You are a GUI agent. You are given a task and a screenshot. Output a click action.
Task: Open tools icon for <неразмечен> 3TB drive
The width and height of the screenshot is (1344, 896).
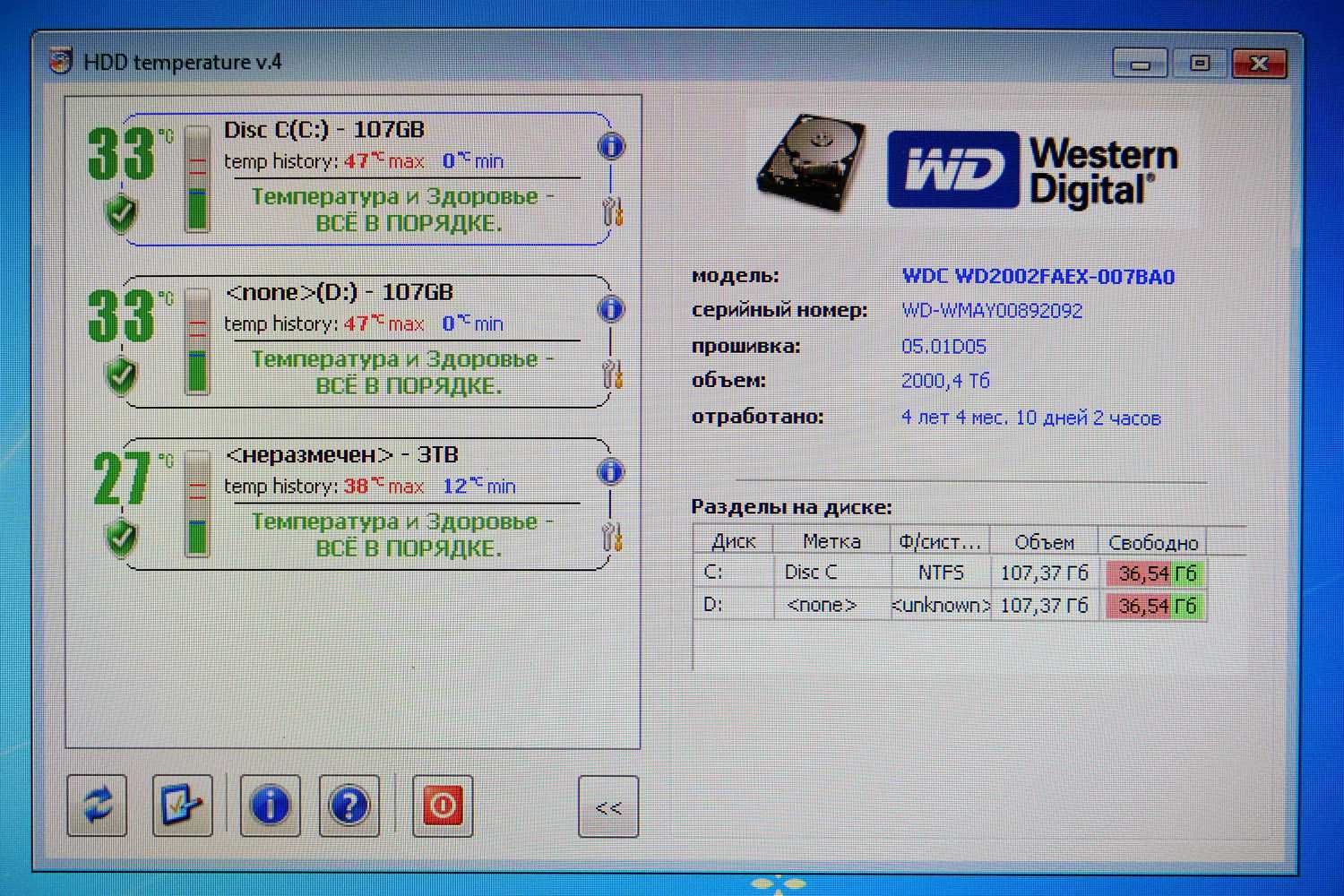(x=613, y=537)
